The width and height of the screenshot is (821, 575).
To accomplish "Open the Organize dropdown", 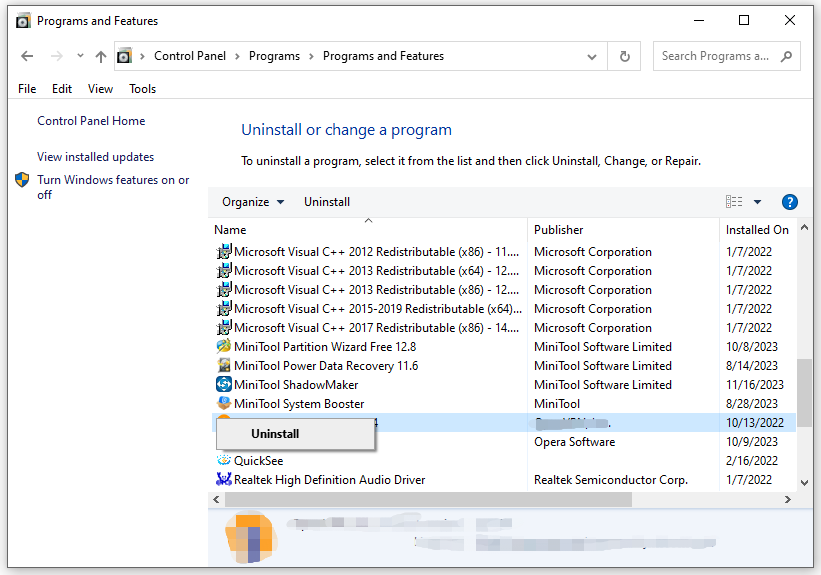I will tap(253, 202).
